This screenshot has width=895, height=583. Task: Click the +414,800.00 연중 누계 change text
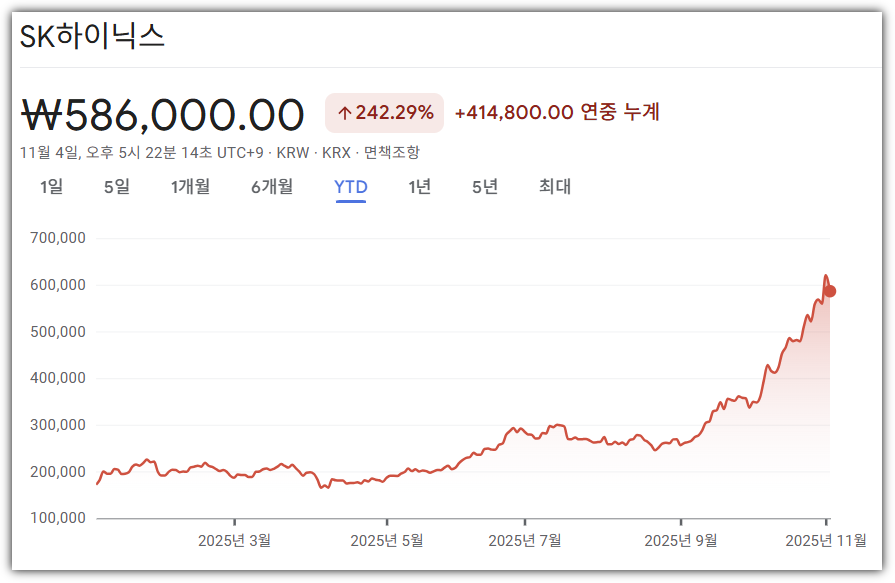click(x=557, y=113)
